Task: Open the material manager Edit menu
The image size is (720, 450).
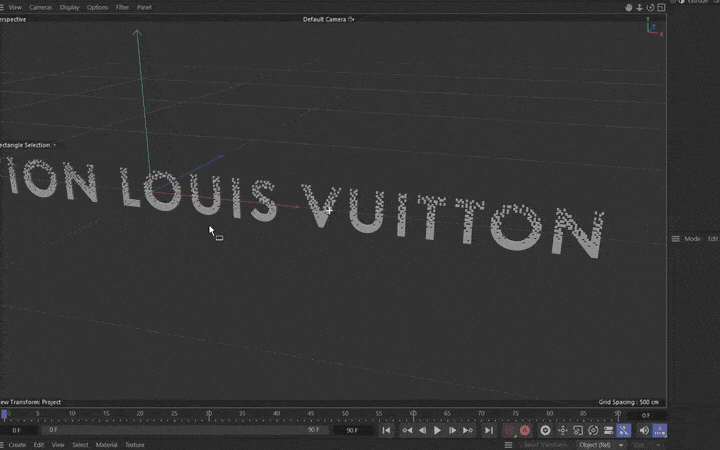Action: (x=39, y=444)
